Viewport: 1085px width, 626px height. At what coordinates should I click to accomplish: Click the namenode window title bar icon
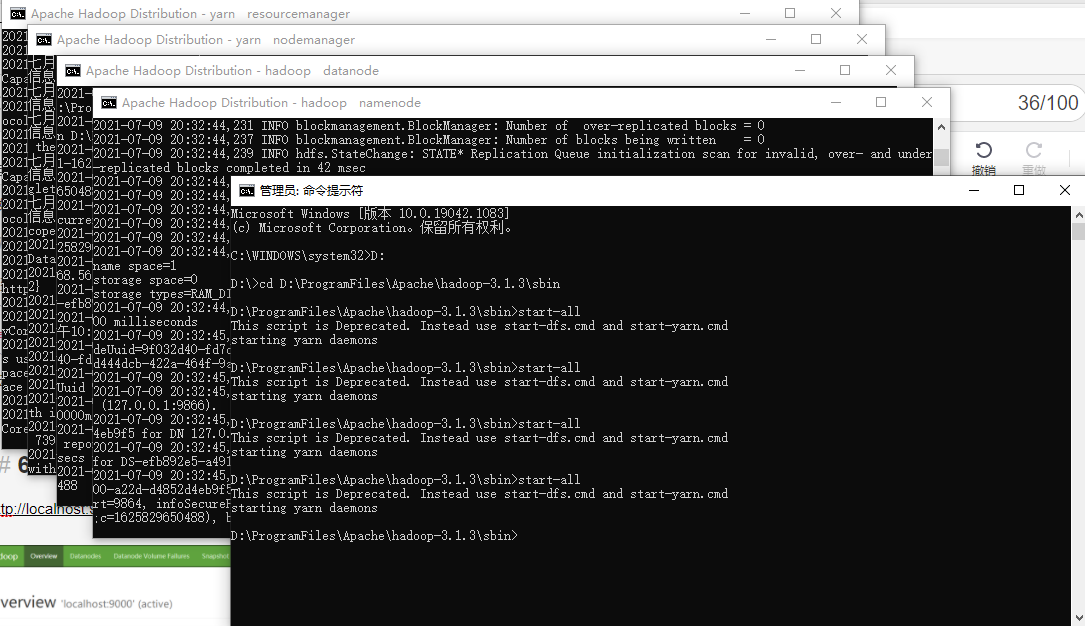(109, 103)
